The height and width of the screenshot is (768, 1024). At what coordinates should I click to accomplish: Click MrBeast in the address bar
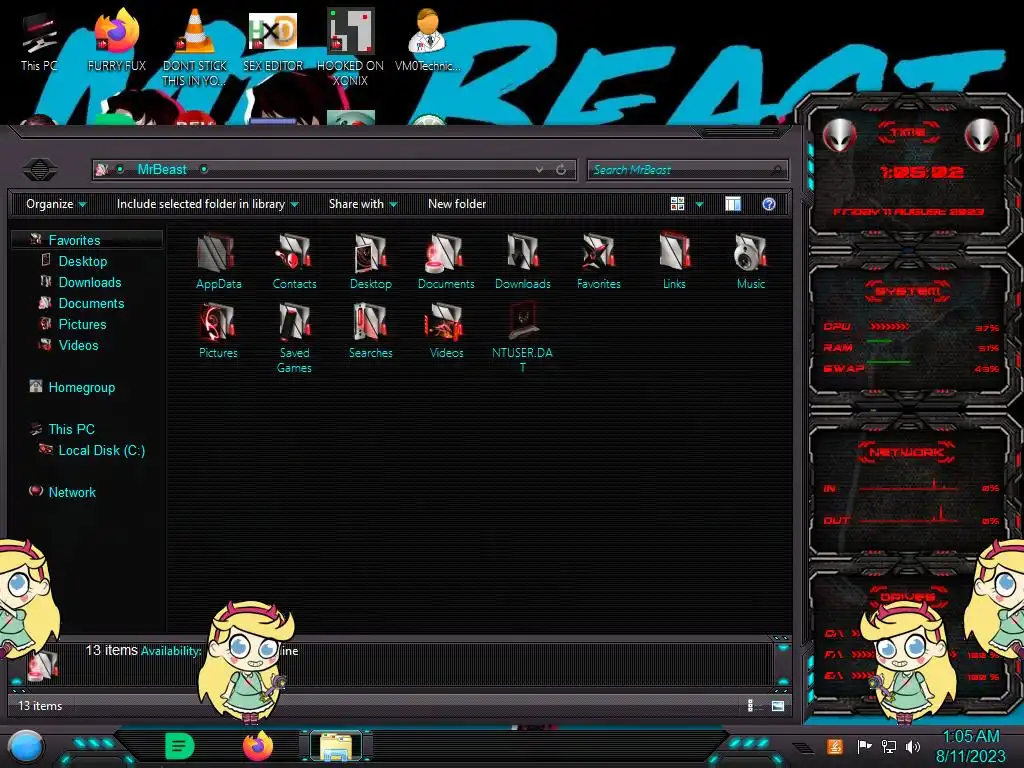[x=162, y=170]
